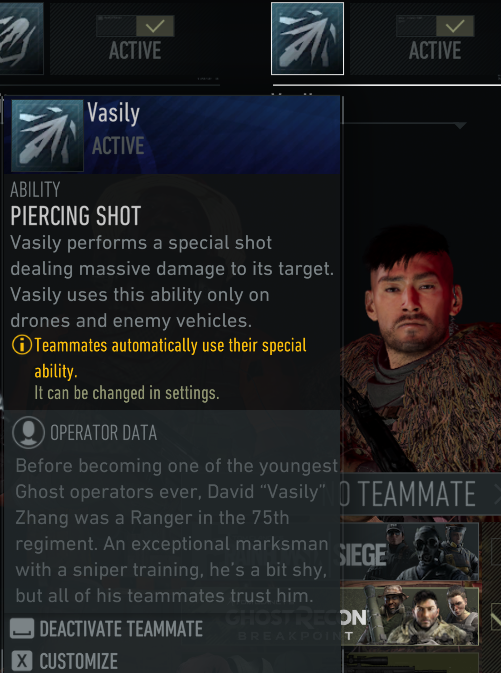Click the Operator Data silhouette icon
The image size is (501, 673).
click(x=28, y=433)
